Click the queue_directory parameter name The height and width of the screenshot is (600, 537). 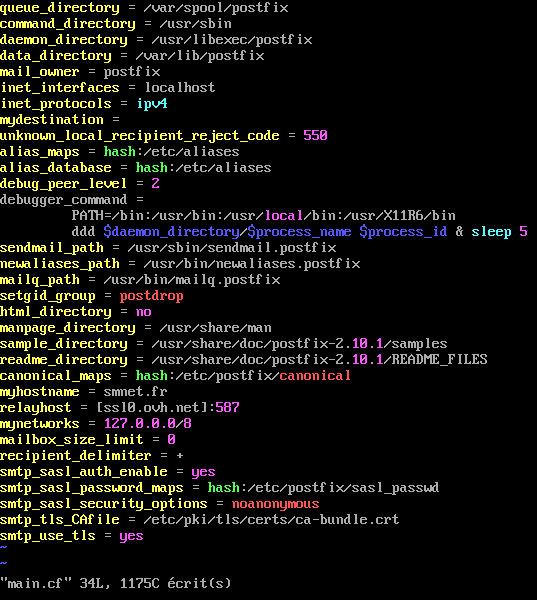click(60, 8)
